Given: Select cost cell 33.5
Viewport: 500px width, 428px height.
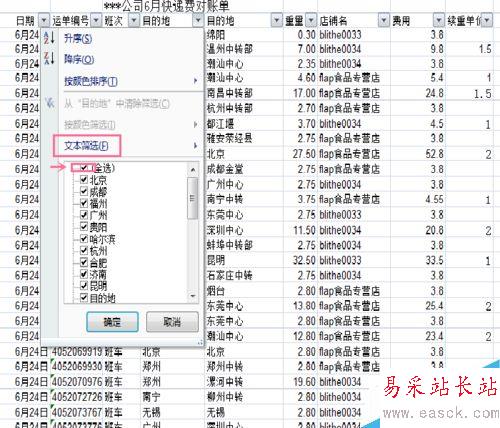Looking at the screenshot, I should click(x=418, y=260).
